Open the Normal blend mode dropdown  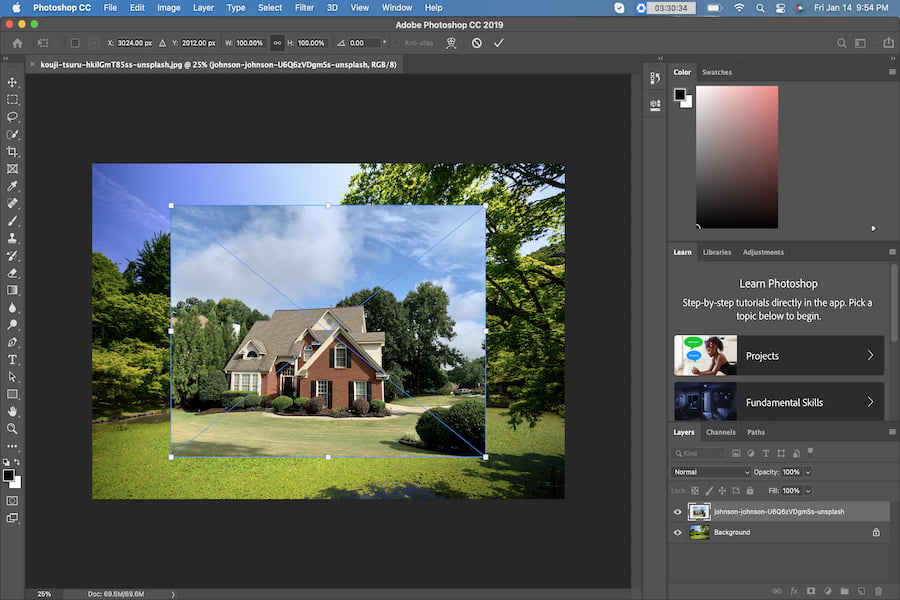pos(710,471)
